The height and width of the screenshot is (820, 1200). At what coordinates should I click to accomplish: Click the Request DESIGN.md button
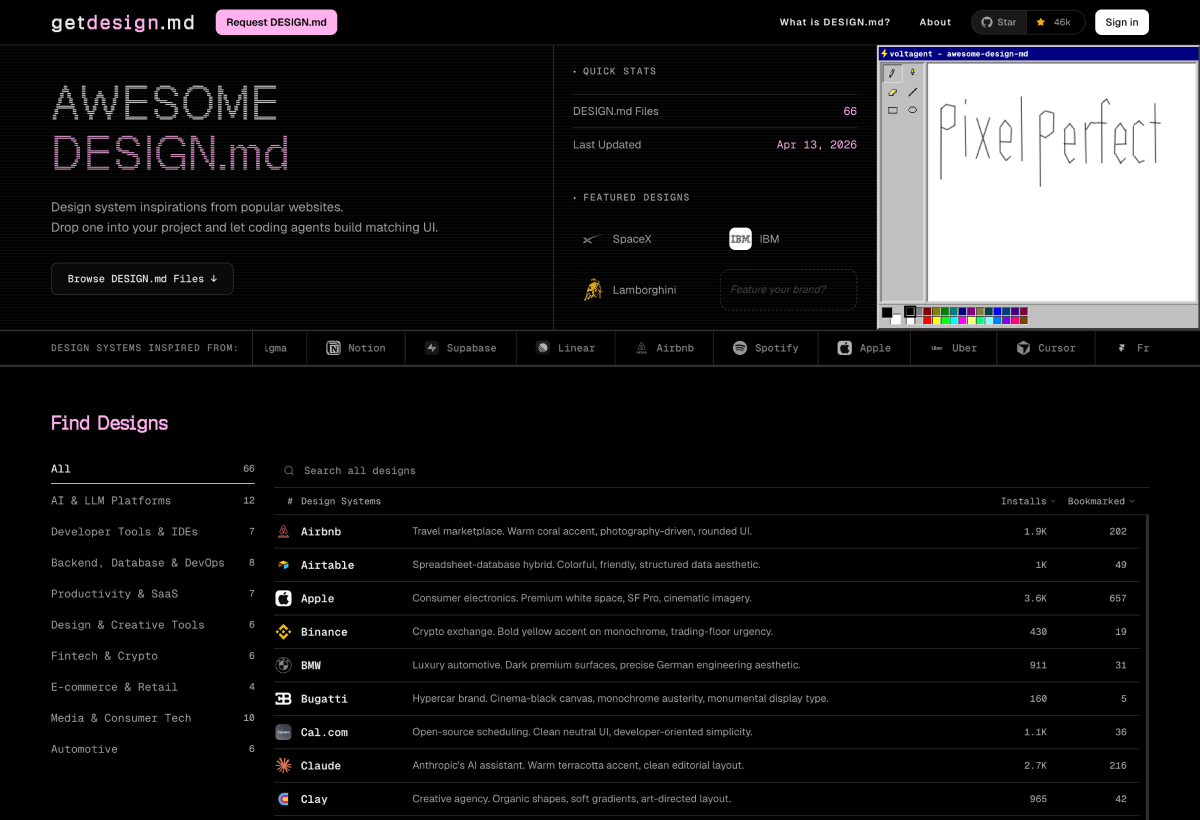tap(276, 22)
